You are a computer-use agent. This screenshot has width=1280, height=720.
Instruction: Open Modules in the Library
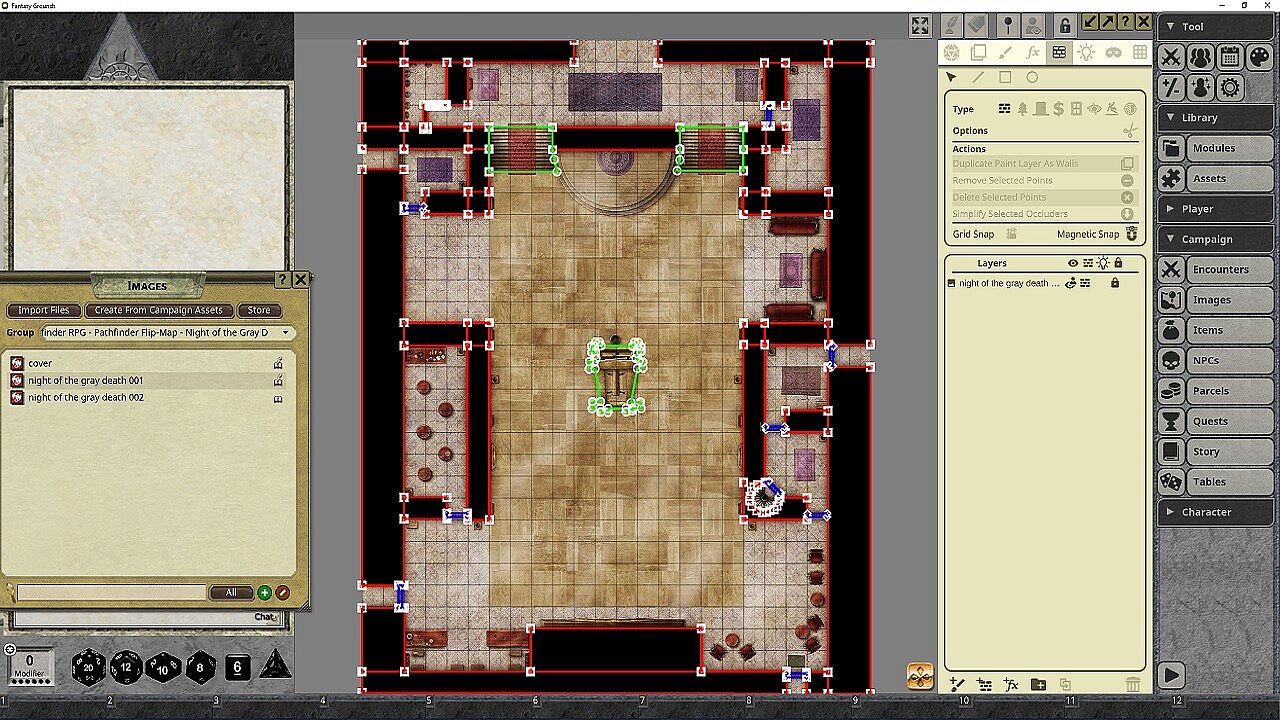pyautogui.click(x=1216, y=148)
